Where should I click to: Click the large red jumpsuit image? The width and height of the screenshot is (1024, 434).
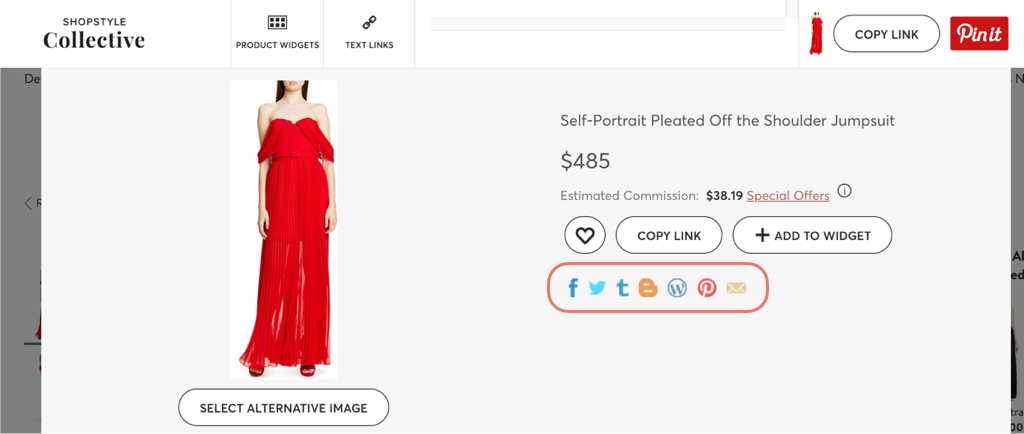pos(284,228)
